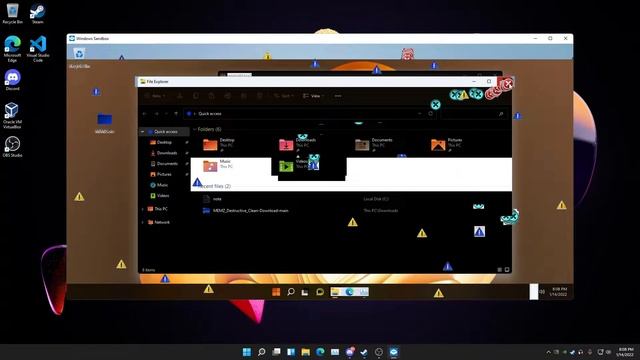Click the File Explorer Forward arrow

(x=156, y=114)
